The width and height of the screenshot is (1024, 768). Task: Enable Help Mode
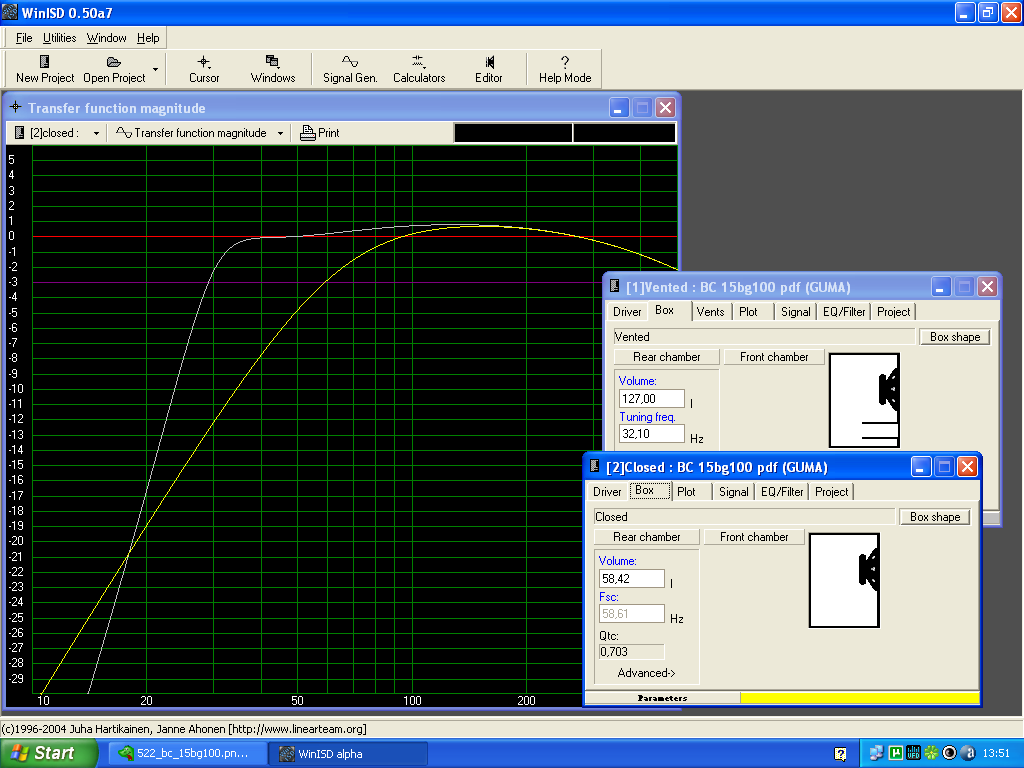(x=565, y=69)
